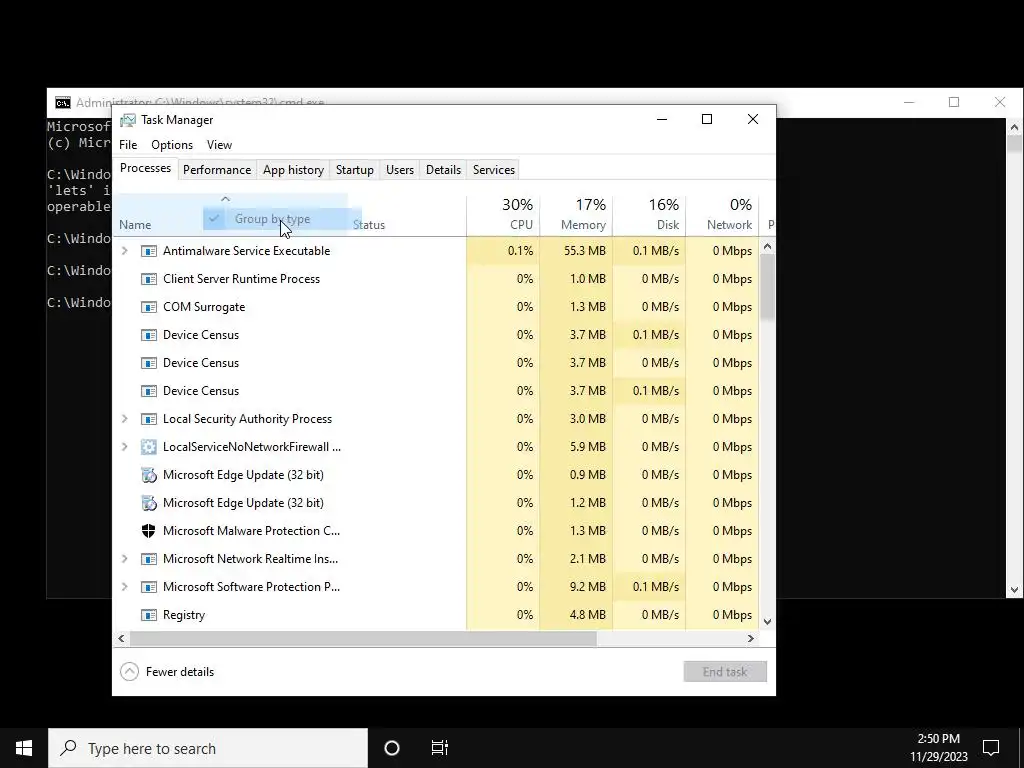Click the Antimalware Service Executable process icon
Screen dimensions: 1024x768
click(149, 251)
